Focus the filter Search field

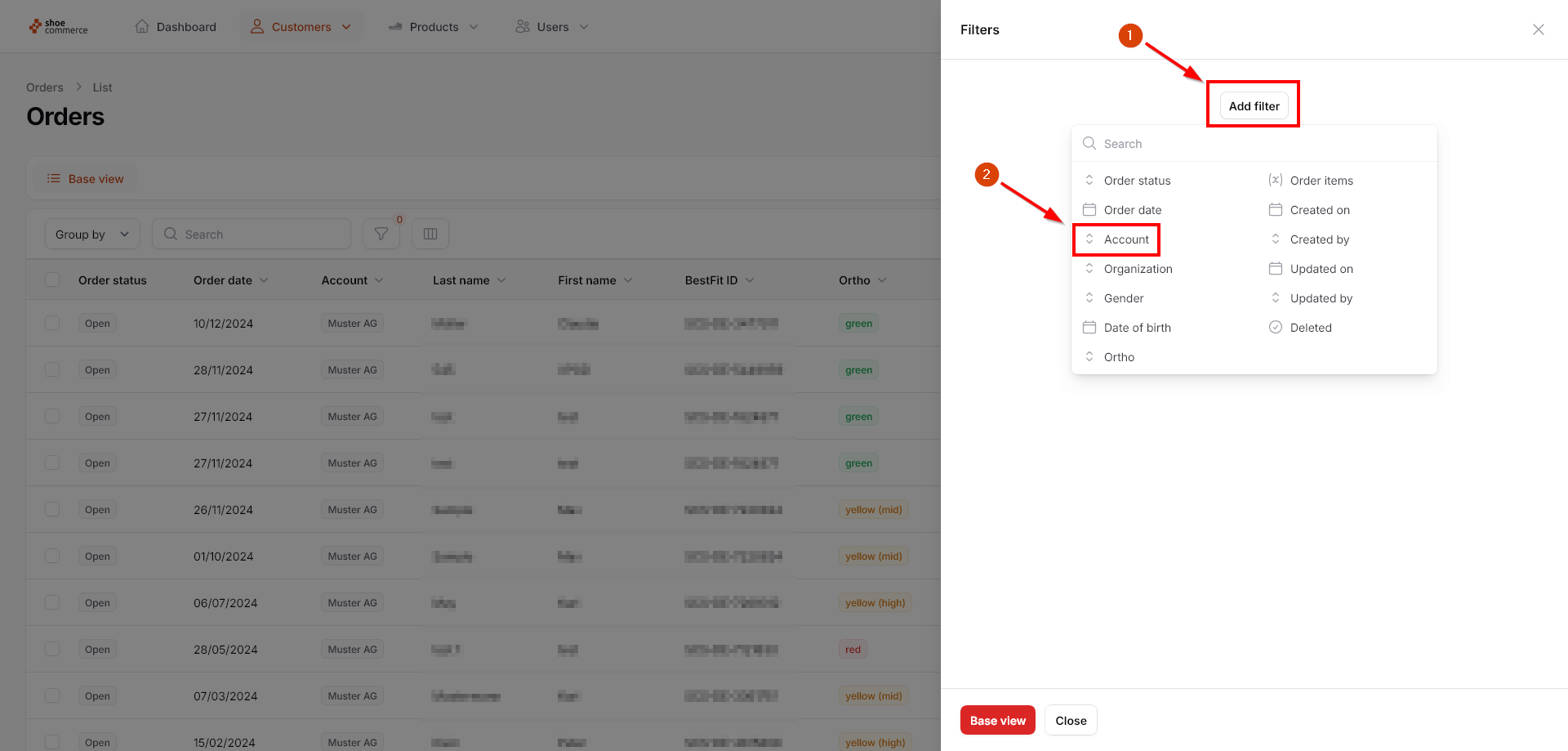point(1254,143)
